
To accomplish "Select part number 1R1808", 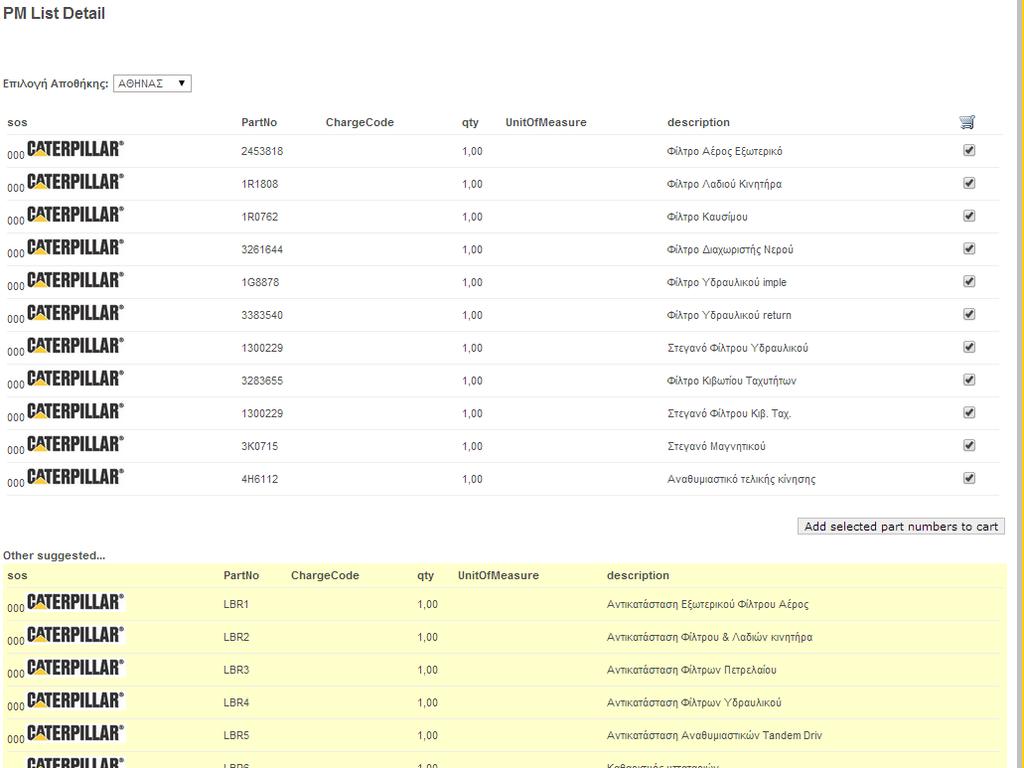I will click(260, 184).
